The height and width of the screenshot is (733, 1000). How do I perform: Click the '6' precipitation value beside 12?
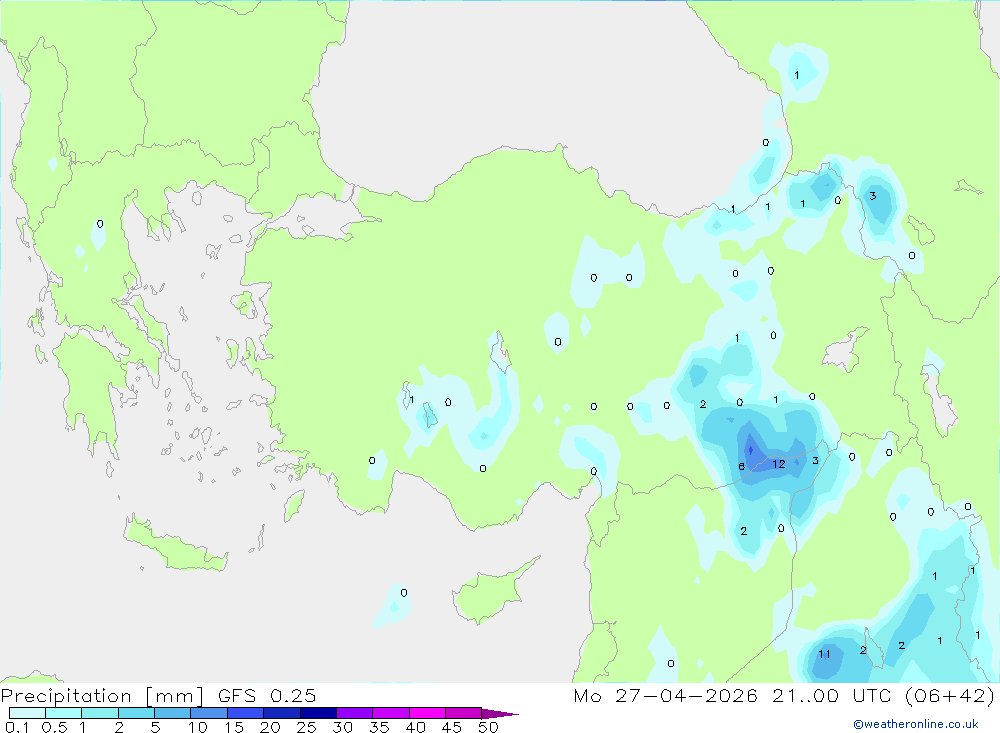(741, 466)
